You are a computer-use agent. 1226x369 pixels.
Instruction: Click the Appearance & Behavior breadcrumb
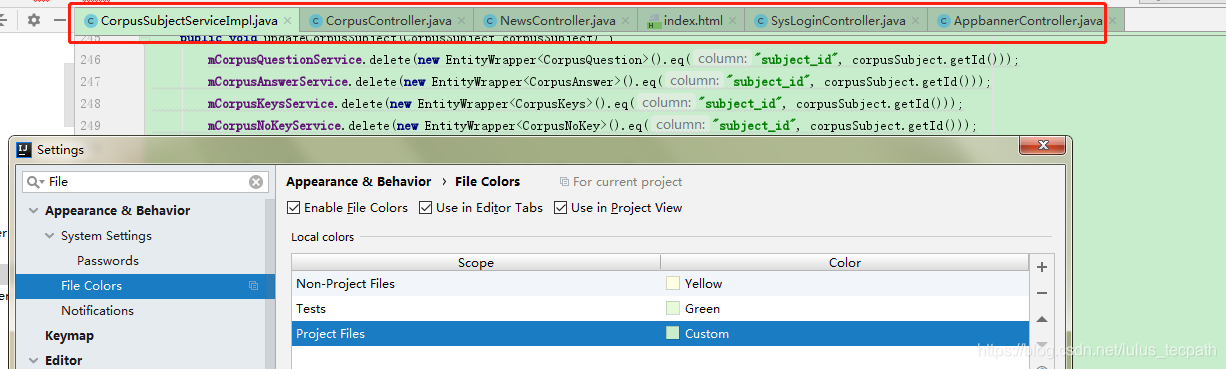pyautogui.click(x=358, y=182)
